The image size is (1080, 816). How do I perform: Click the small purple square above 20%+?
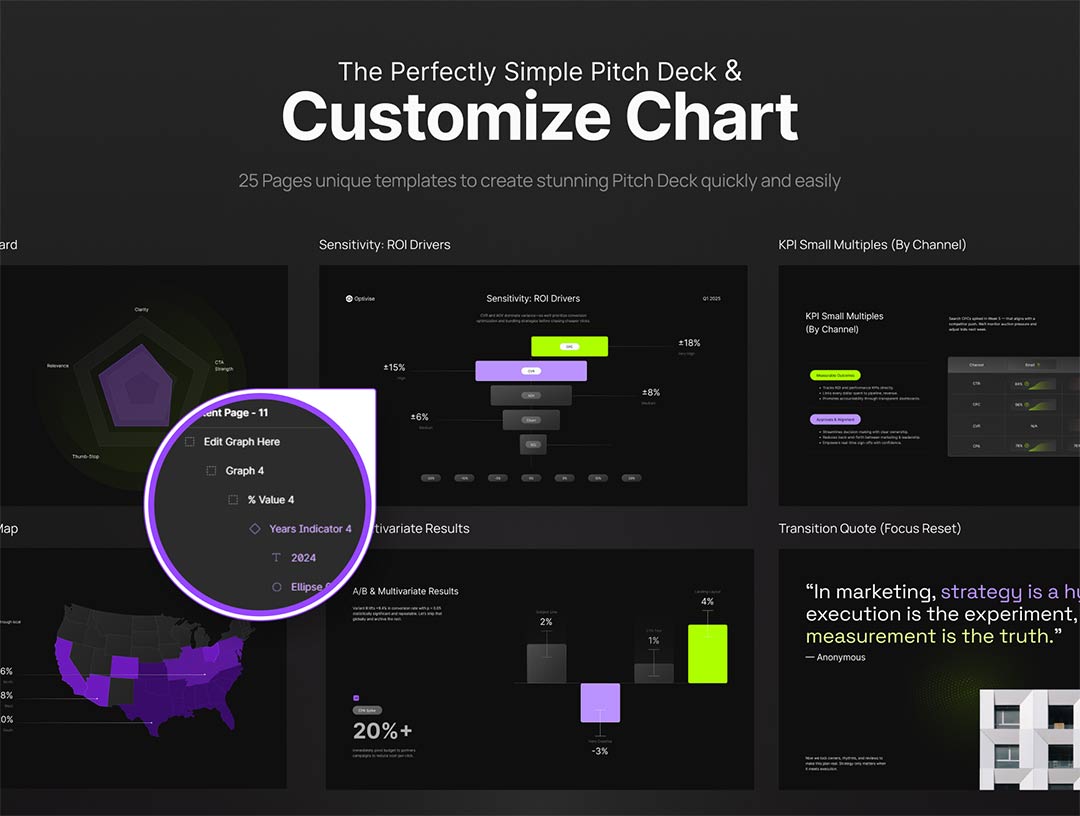click(356, 698)
